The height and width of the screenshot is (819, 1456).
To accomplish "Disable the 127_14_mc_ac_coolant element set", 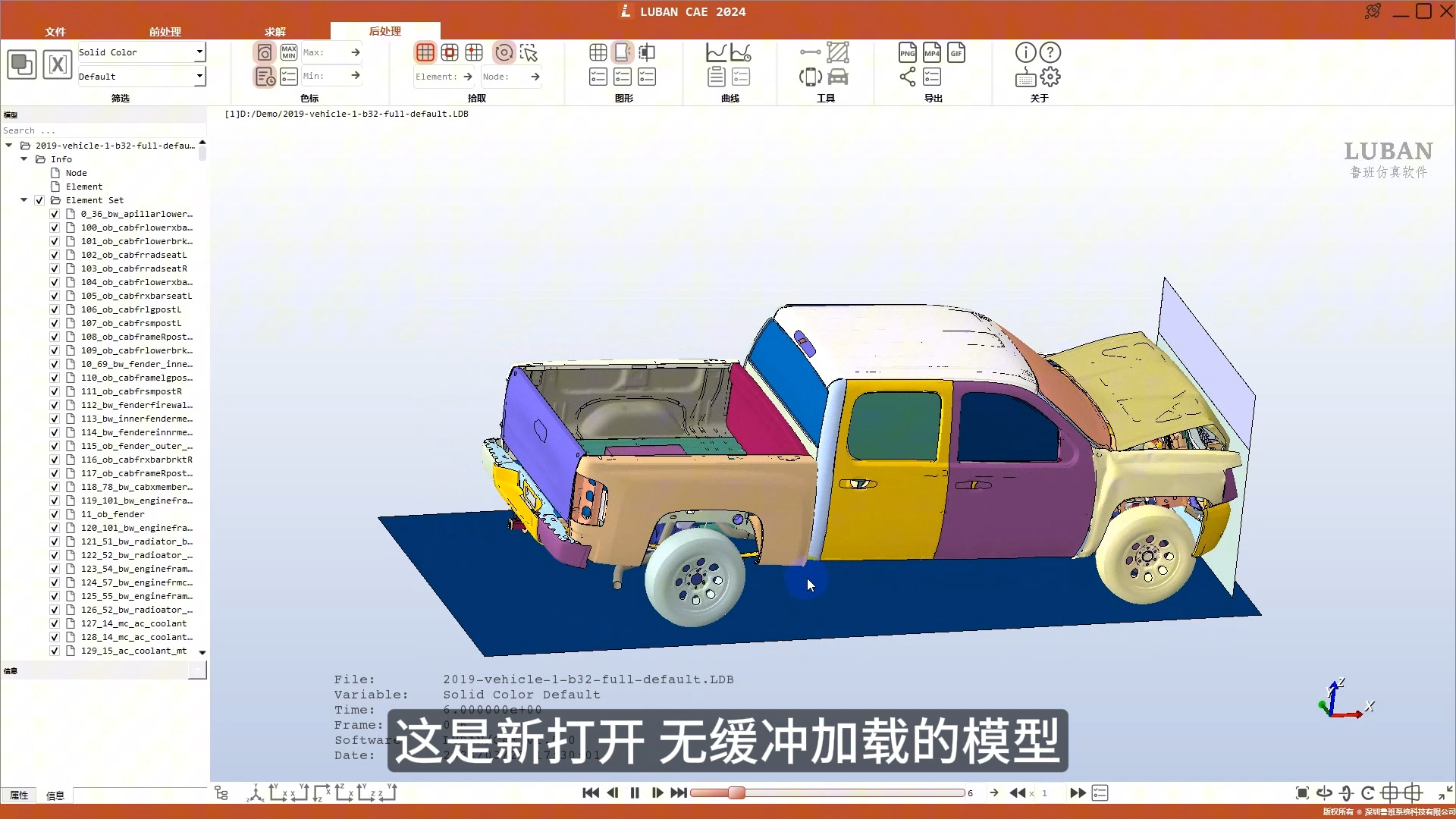I will [54, 623].
